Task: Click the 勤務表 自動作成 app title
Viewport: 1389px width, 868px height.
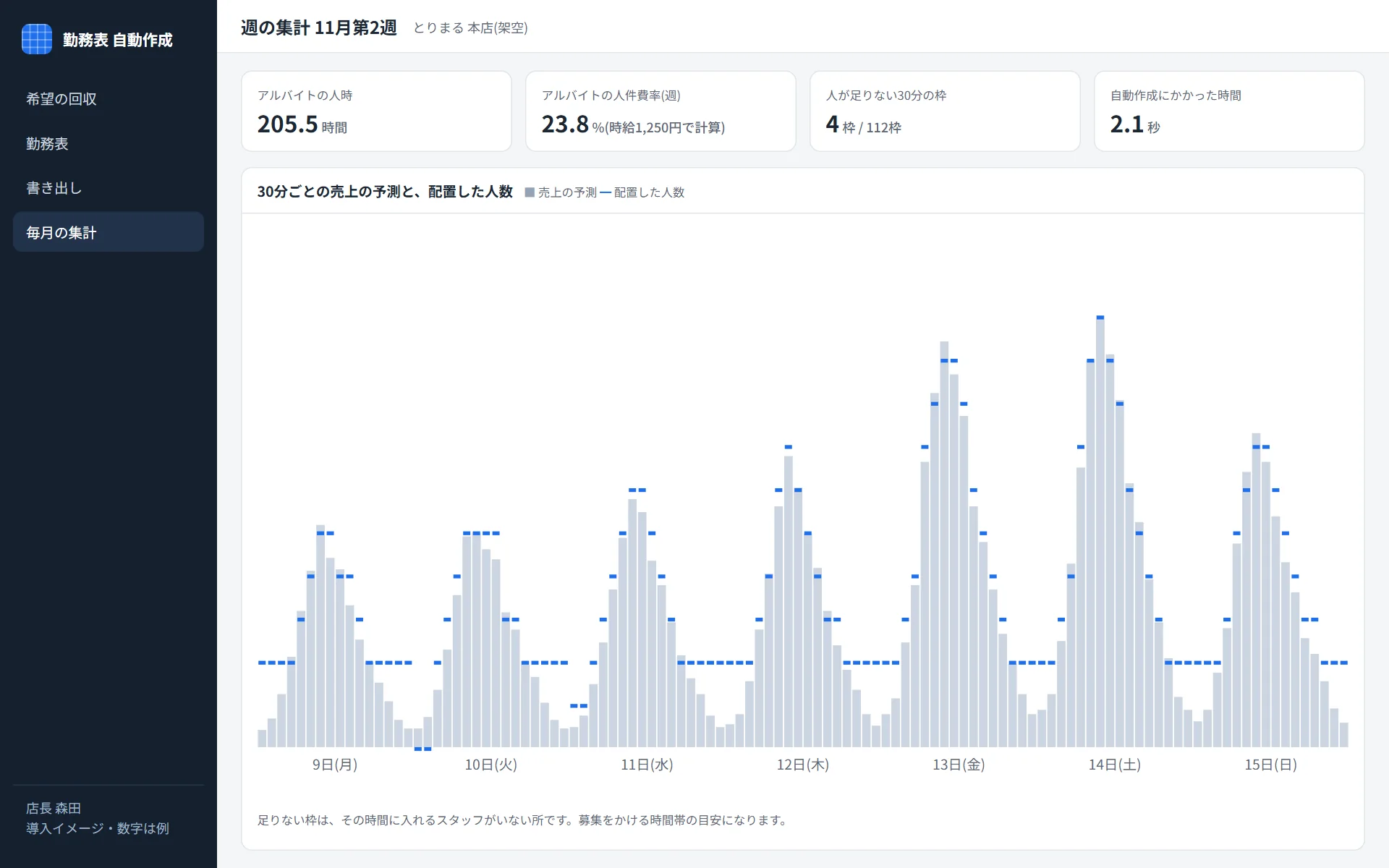Action: click(x=118, y=40)
